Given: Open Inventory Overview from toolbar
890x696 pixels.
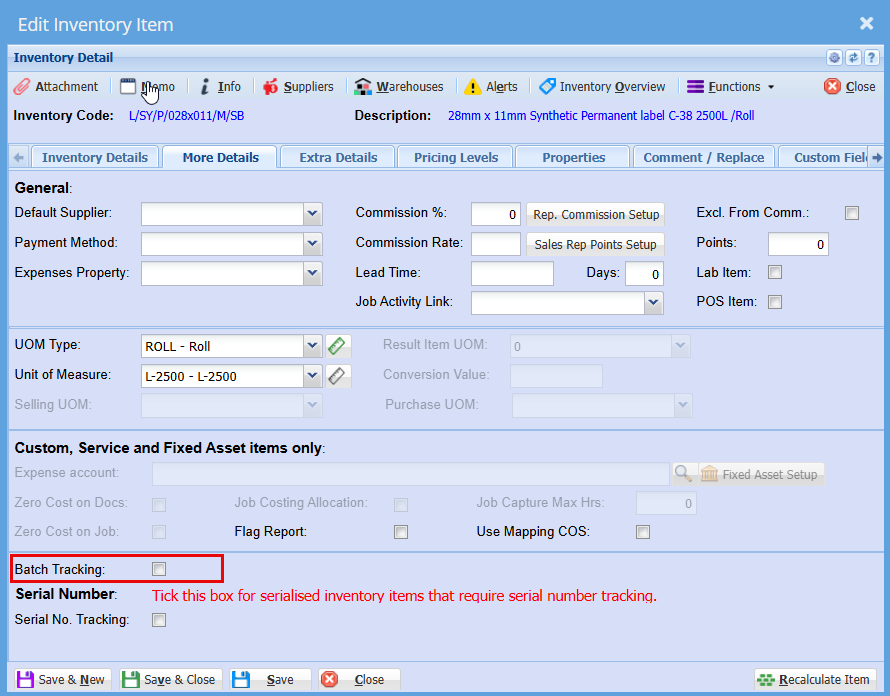Looking at the screenshot, I should point(602,87).
